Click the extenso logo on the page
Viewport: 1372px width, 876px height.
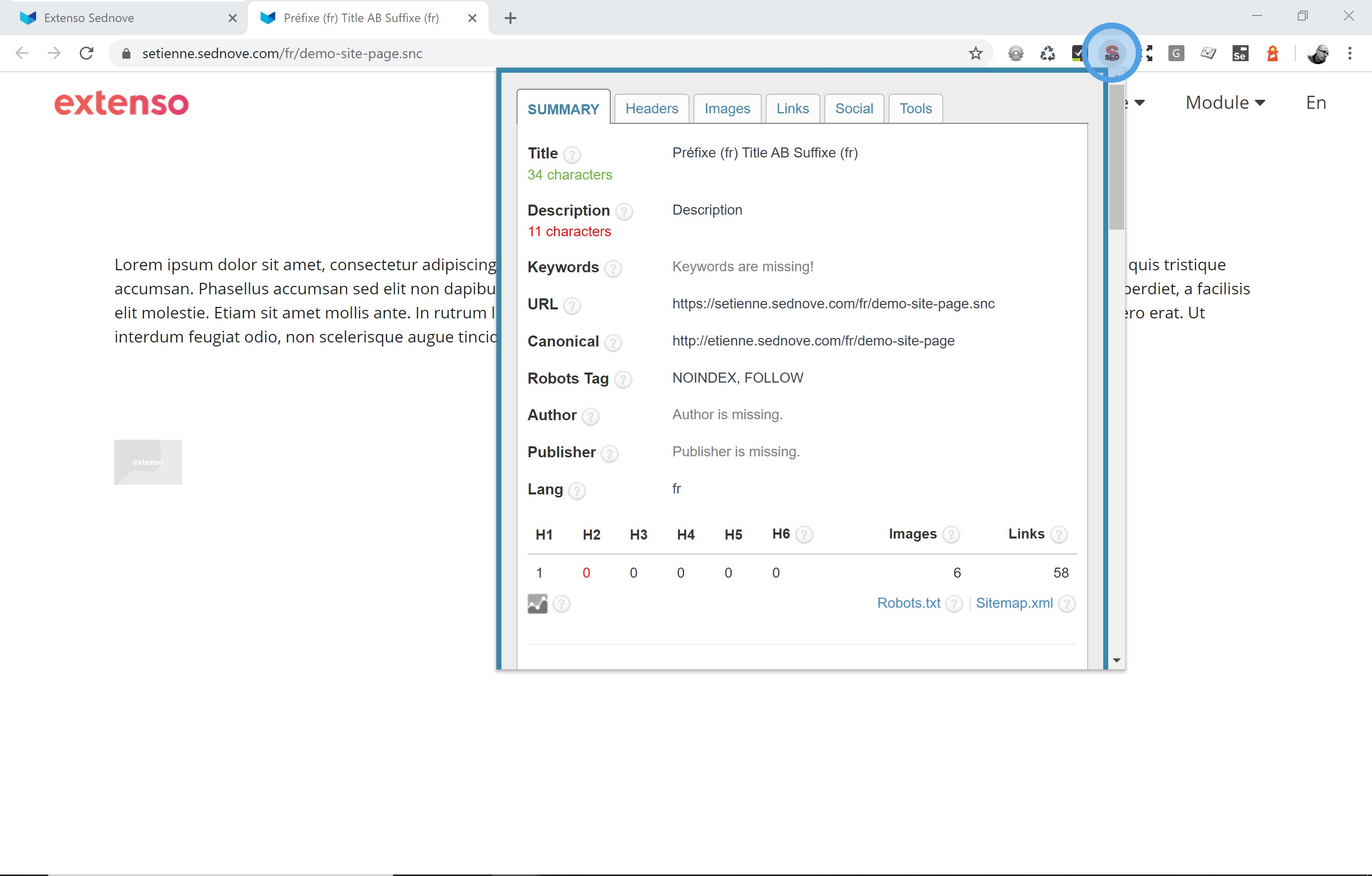(121, 103)
